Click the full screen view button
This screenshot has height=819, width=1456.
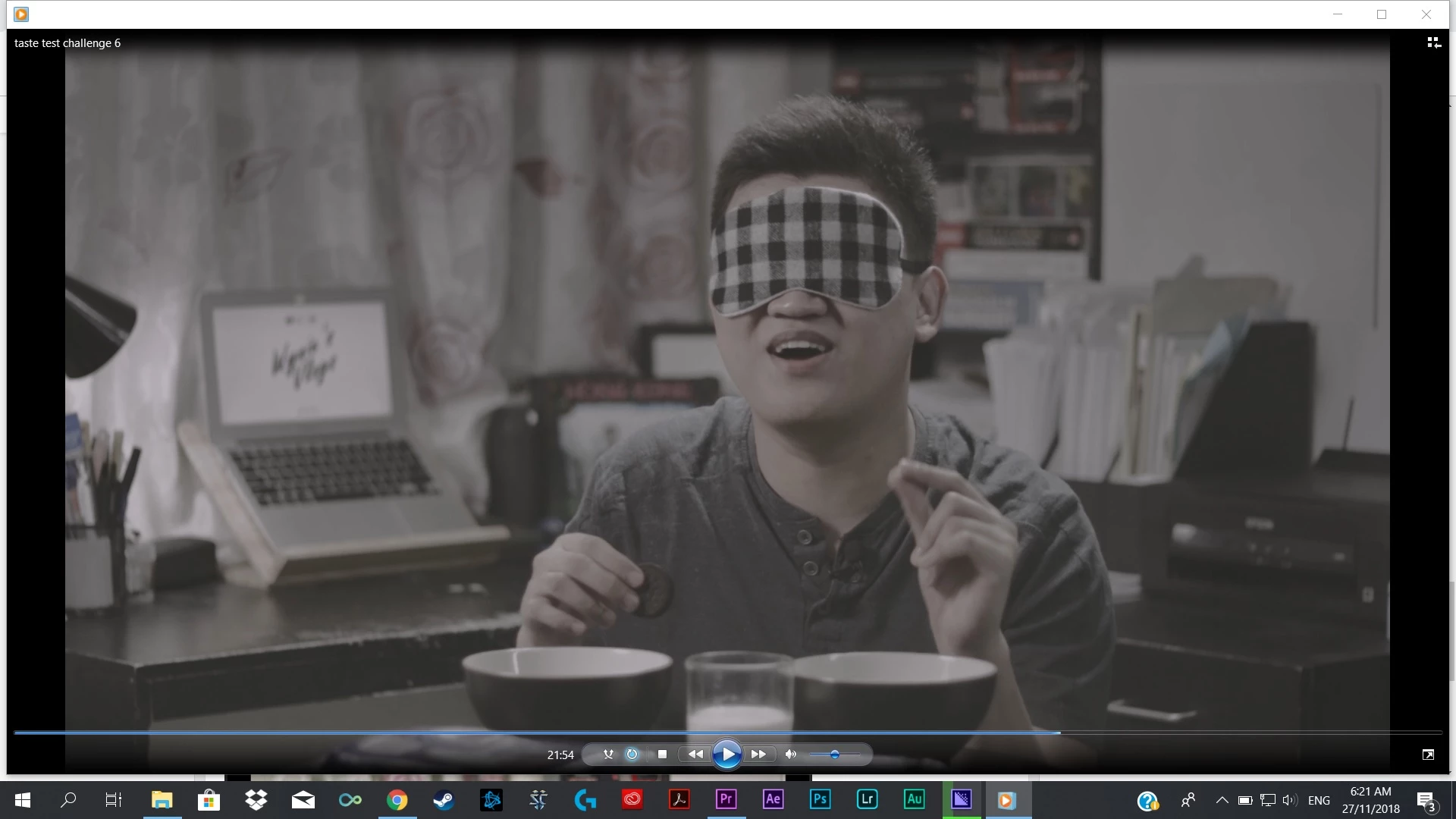point(1428,755)
